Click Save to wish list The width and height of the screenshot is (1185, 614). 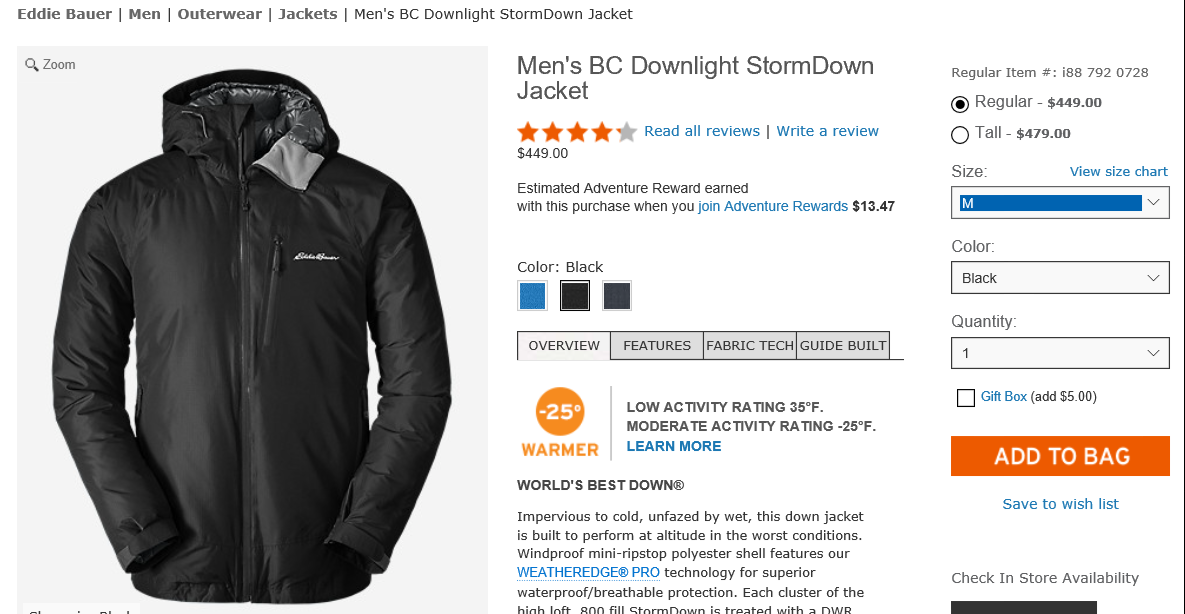point(1060,504)
